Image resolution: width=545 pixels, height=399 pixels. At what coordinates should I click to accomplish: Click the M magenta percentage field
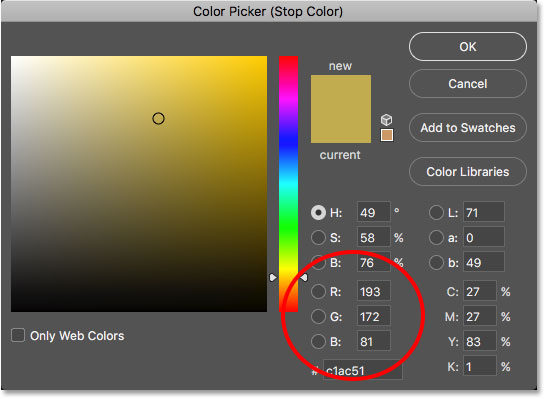(479, 316)
